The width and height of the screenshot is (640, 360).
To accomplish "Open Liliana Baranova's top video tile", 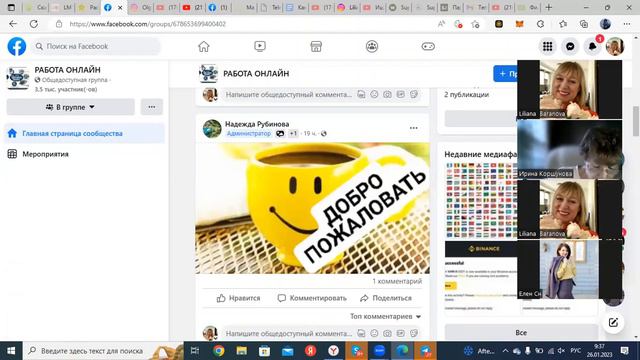I will [x=569, y=89].
